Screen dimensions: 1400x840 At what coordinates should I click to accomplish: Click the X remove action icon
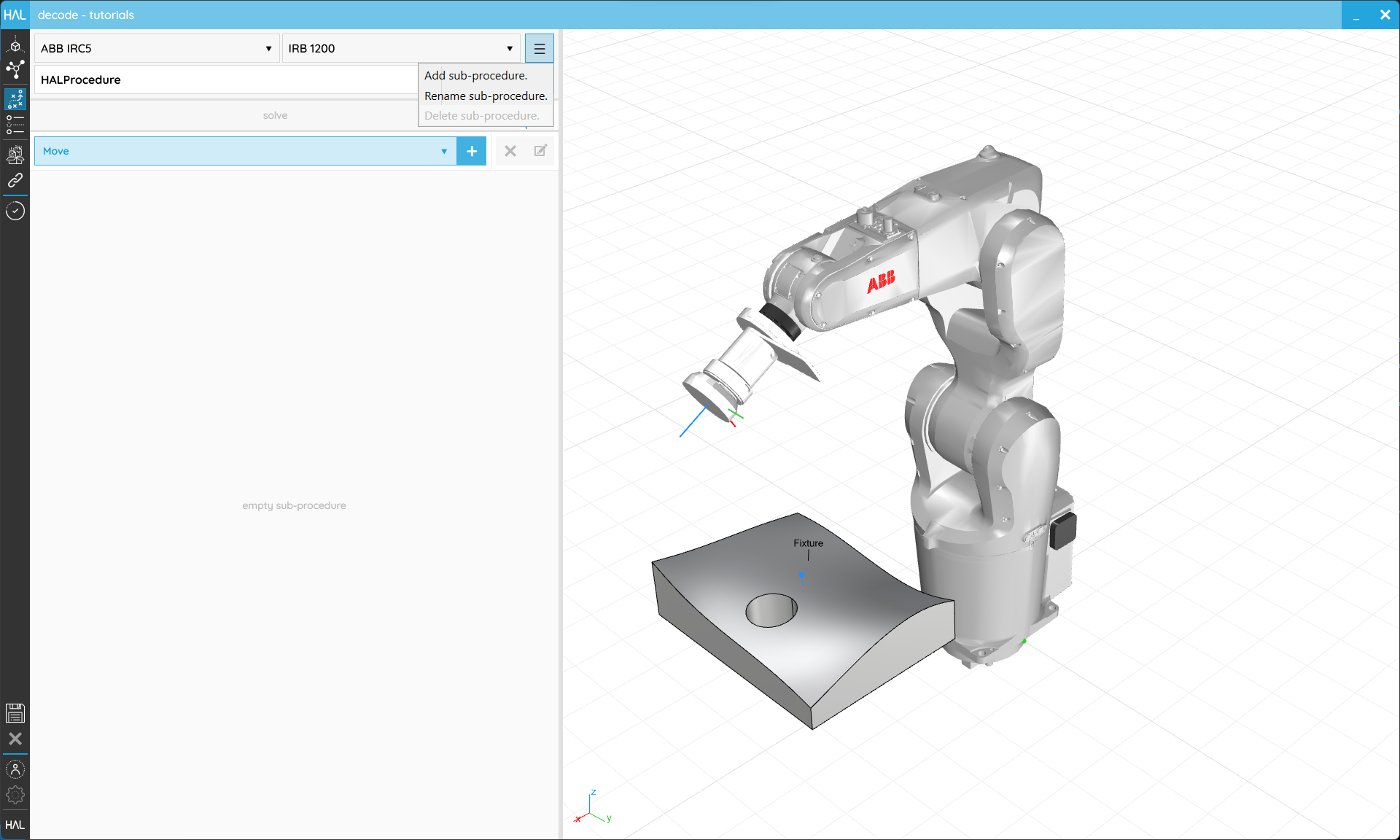[x=510, y=151]
